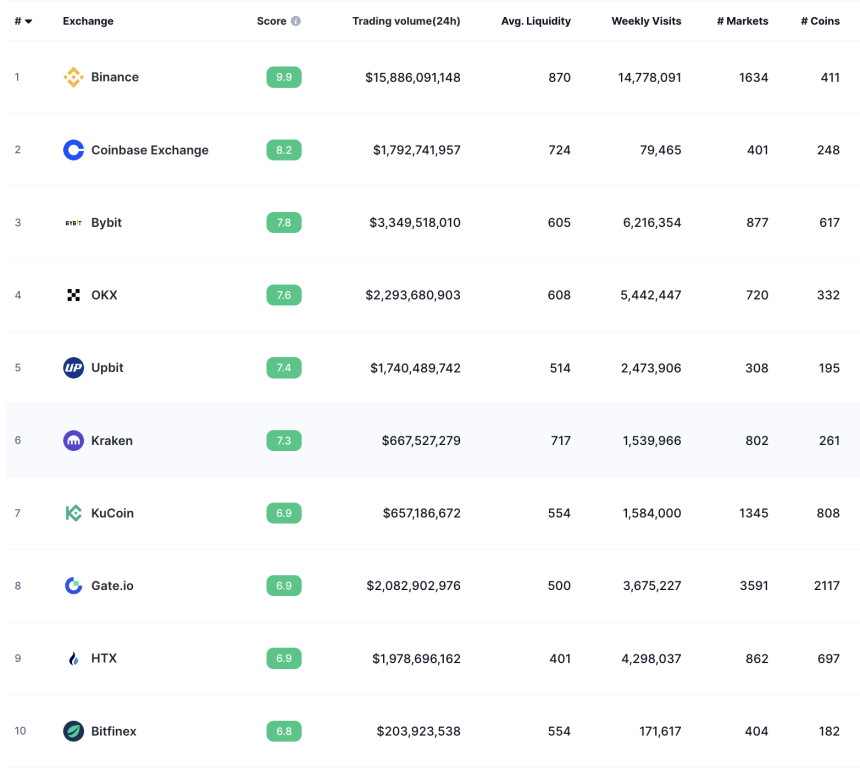Click Binance's green 9.9 score badge
Image resolution: width=860 pixels, height=768 pixels.
click(284, 77)
